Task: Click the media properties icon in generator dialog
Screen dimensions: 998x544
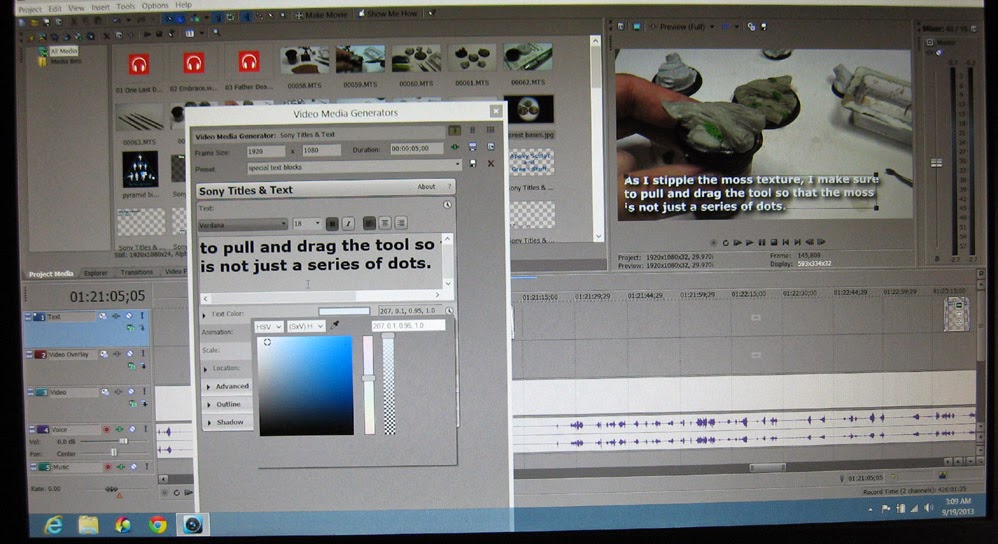Action: (x=491, y=147)
